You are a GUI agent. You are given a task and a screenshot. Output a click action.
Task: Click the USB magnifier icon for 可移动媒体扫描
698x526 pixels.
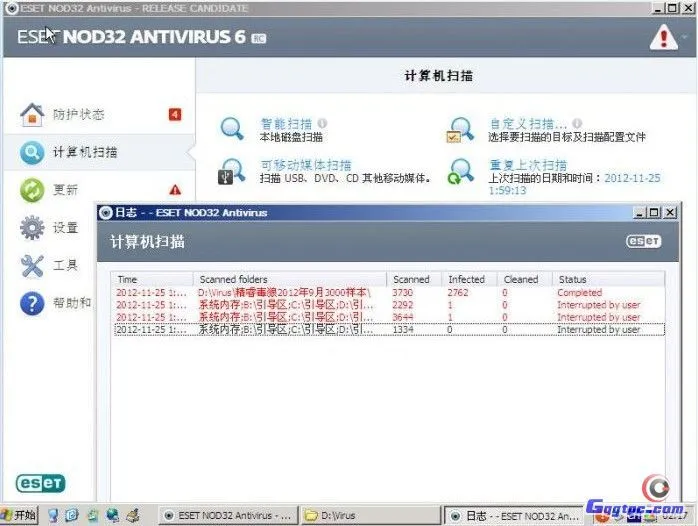[x=231, y=171]
